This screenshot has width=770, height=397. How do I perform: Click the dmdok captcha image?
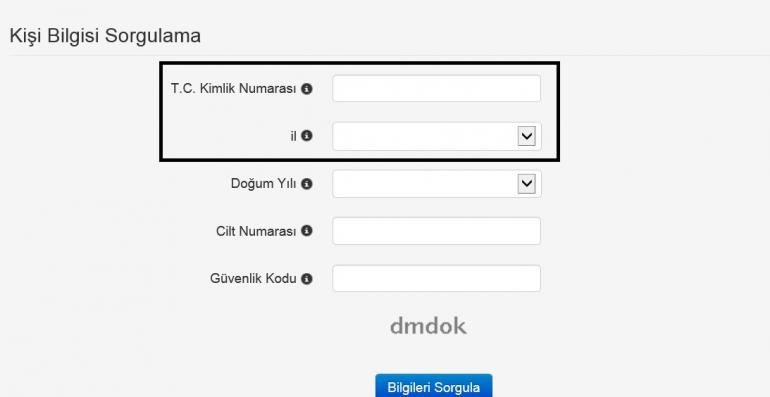[x=428, y=326]
